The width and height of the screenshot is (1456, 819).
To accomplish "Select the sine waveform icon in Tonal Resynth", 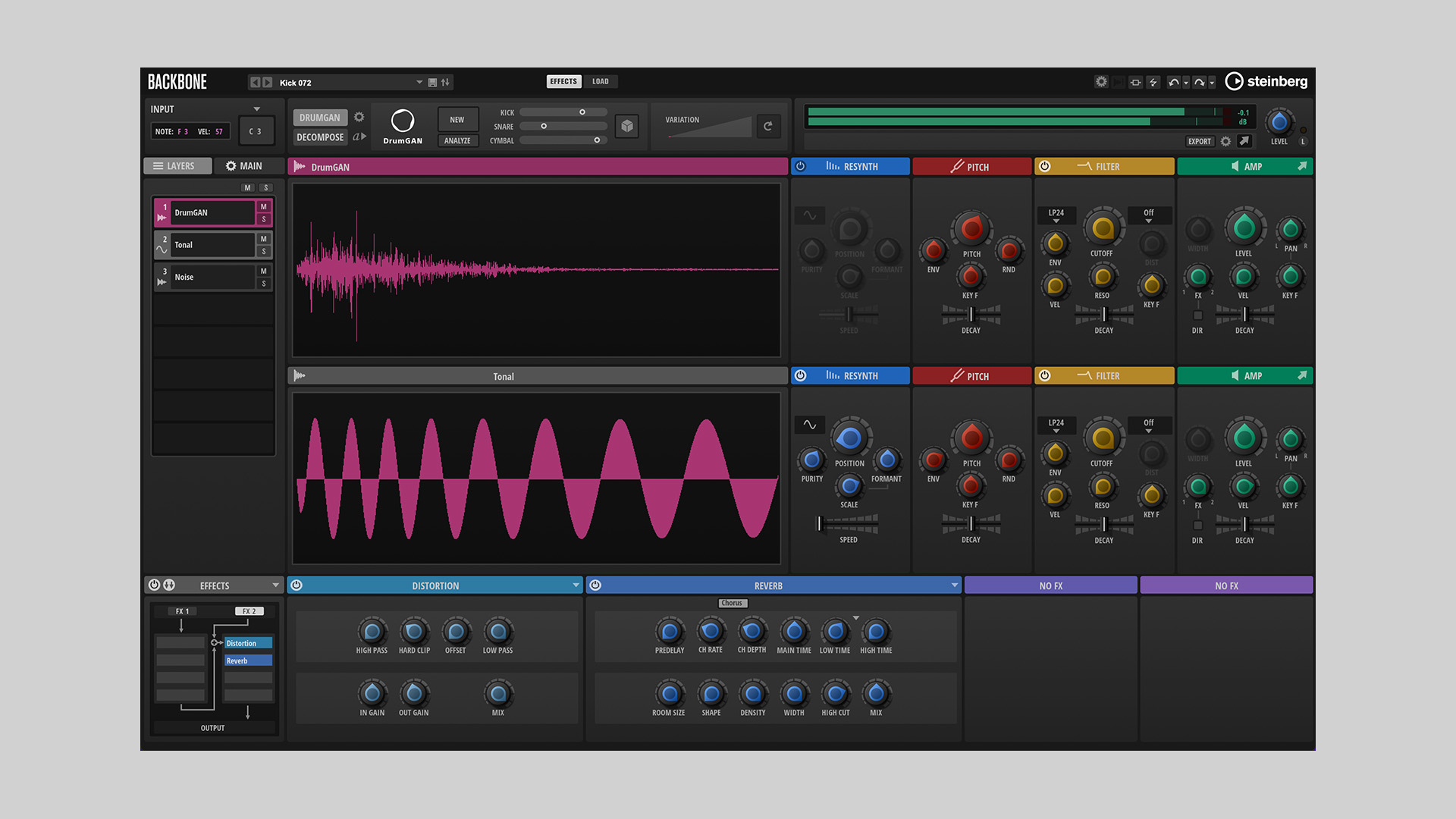I will 810,425.
